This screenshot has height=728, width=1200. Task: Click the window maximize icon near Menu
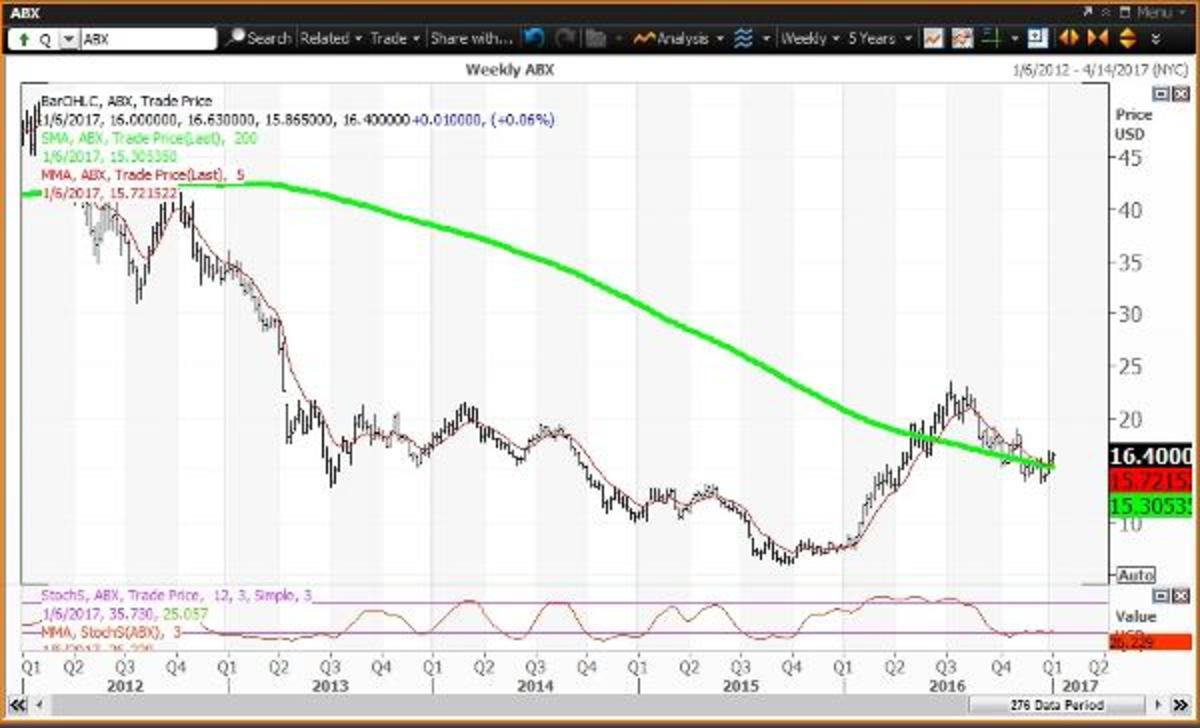click(x=1123, y=12)
